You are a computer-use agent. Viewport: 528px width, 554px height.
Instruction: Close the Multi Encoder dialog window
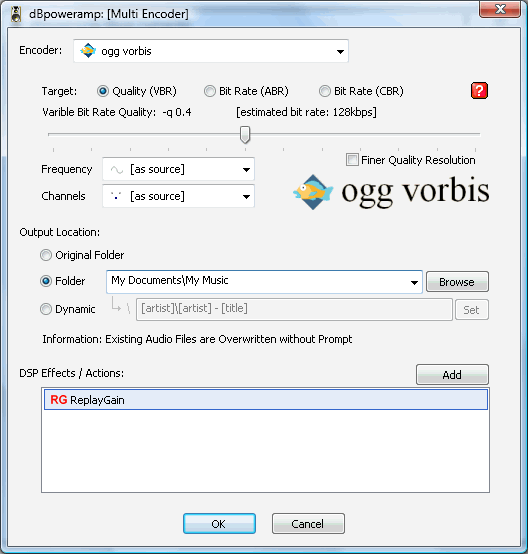pos(500,9)
